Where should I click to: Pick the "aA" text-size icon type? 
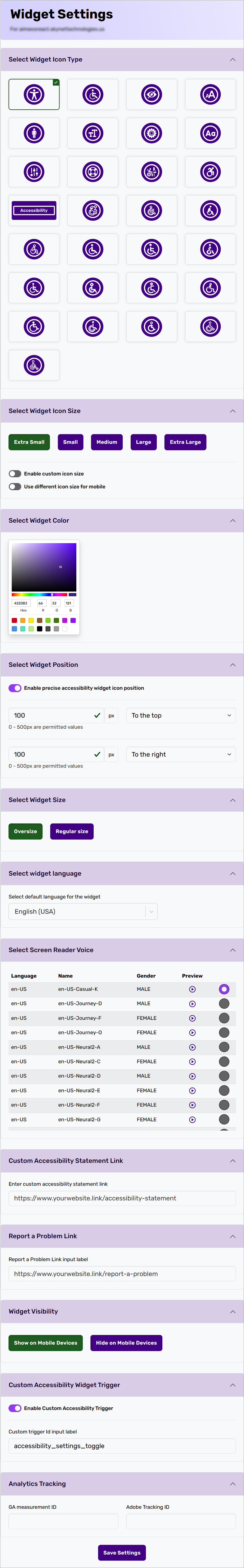pyautogui.click(x=210, y=94)
